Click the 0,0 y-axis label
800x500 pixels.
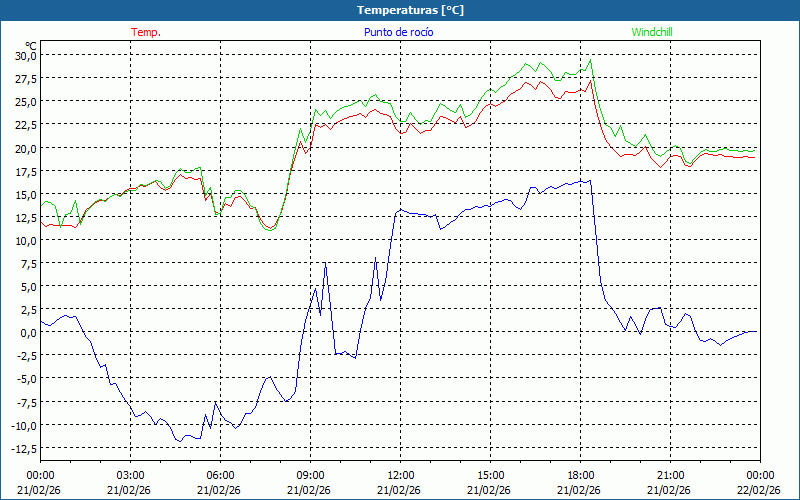(28, 333)
